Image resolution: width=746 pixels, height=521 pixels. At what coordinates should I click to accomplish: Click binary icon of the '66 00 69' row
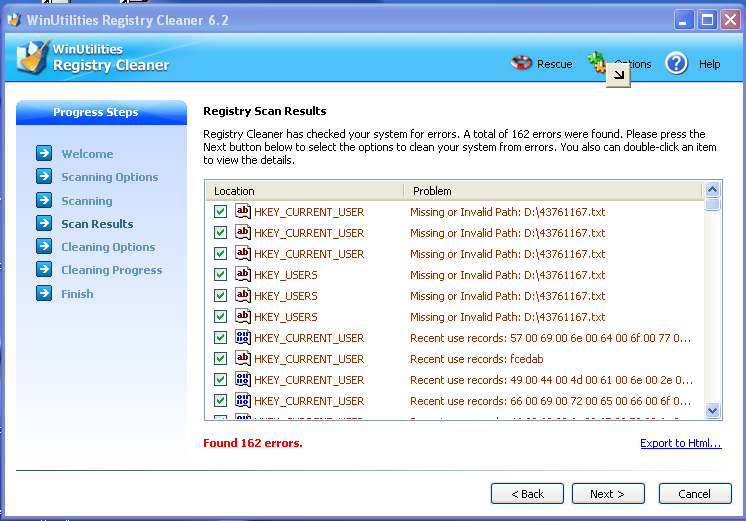(243, 400)
